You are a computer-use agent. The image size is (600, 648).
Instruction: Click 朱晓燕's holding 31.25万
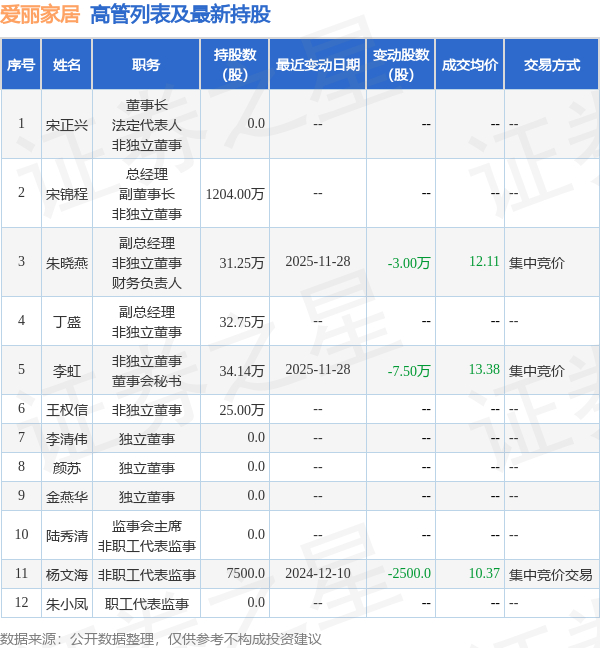coord(242,263)
